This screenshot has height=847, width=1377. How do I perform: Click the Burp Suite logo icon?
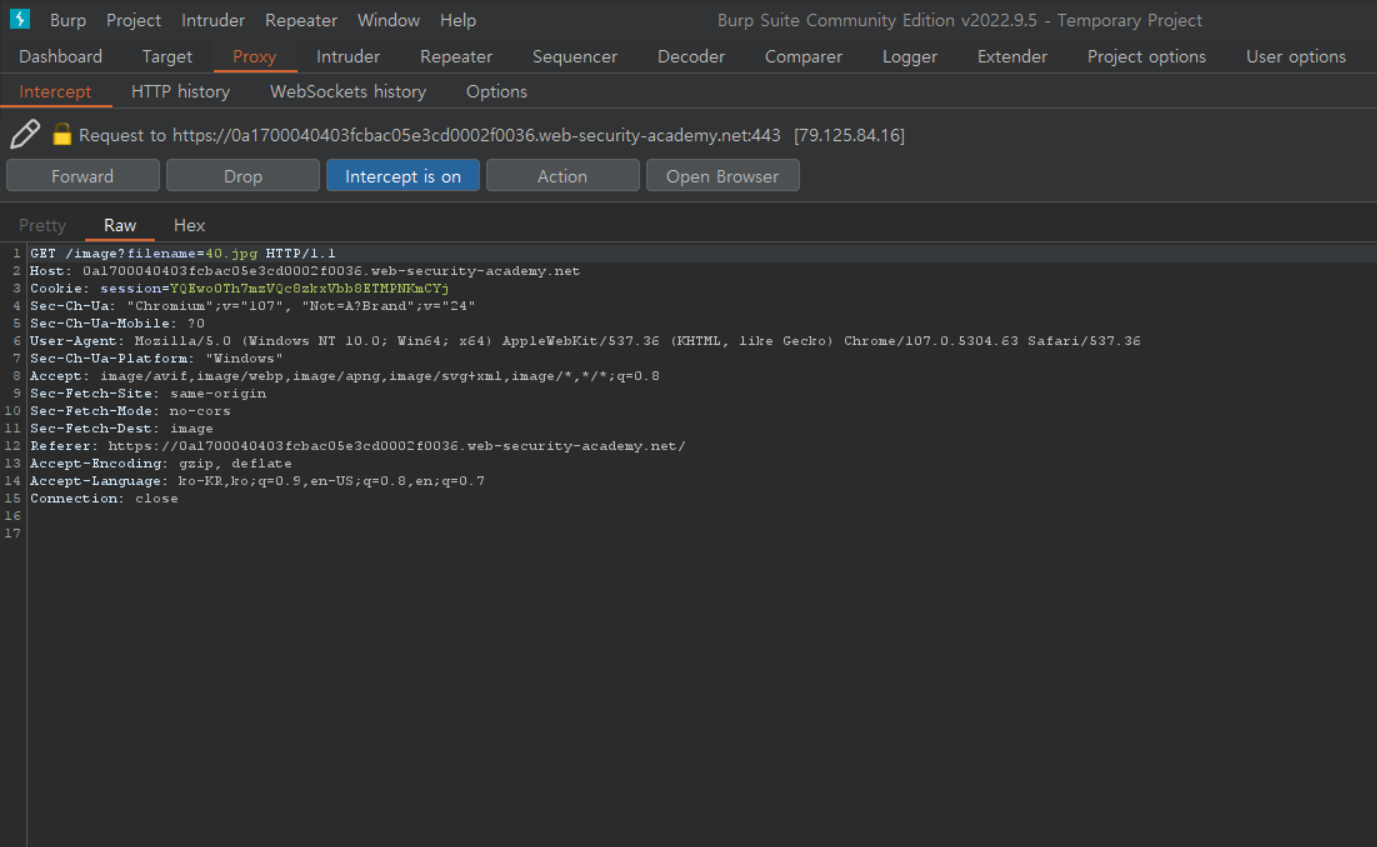pyautogui.click(x=19, y=19)
